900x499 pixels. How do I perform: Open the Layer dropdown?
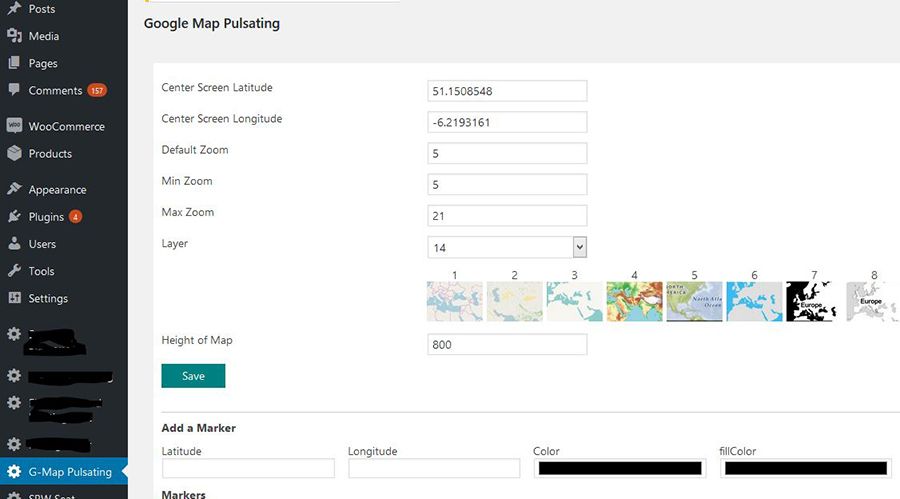click(x=506, y=247)
